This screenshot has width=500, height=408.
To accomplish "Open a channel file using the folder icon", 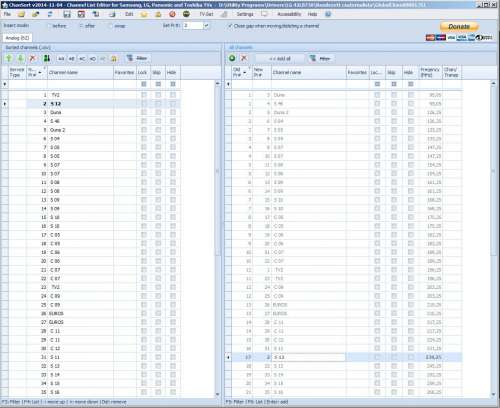I will [x=21, y=14].
